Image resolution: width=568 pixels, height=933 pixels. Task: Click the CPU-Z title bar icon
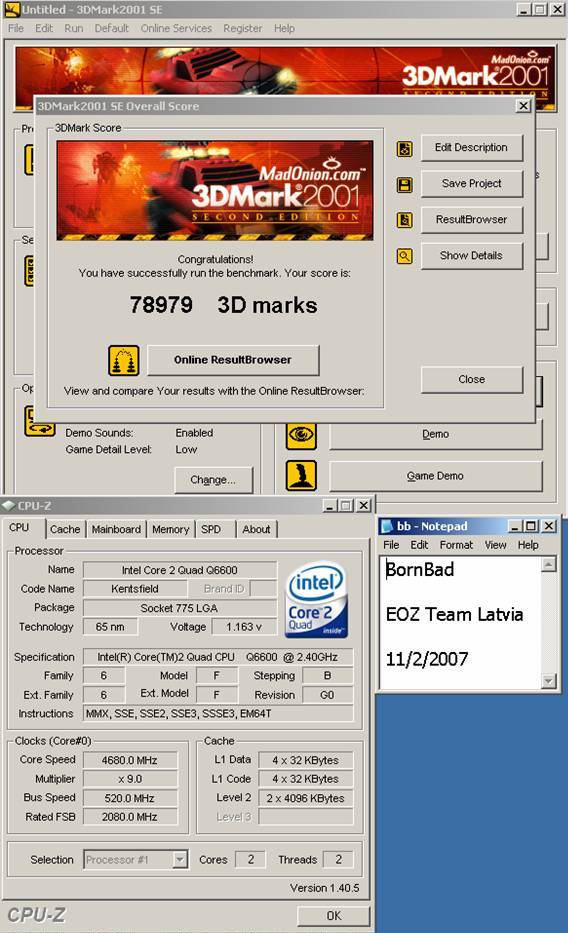pos(8,505)
